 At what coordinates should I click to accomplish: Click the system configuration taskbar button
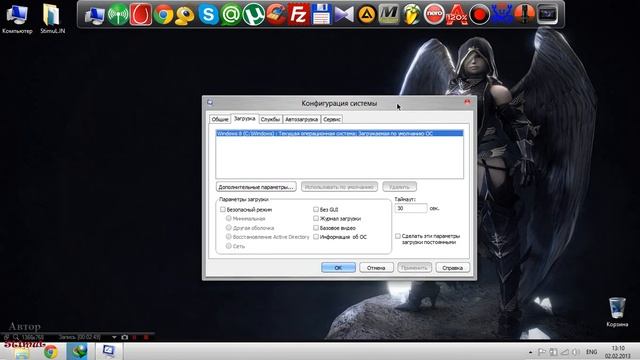click(109, 351)
